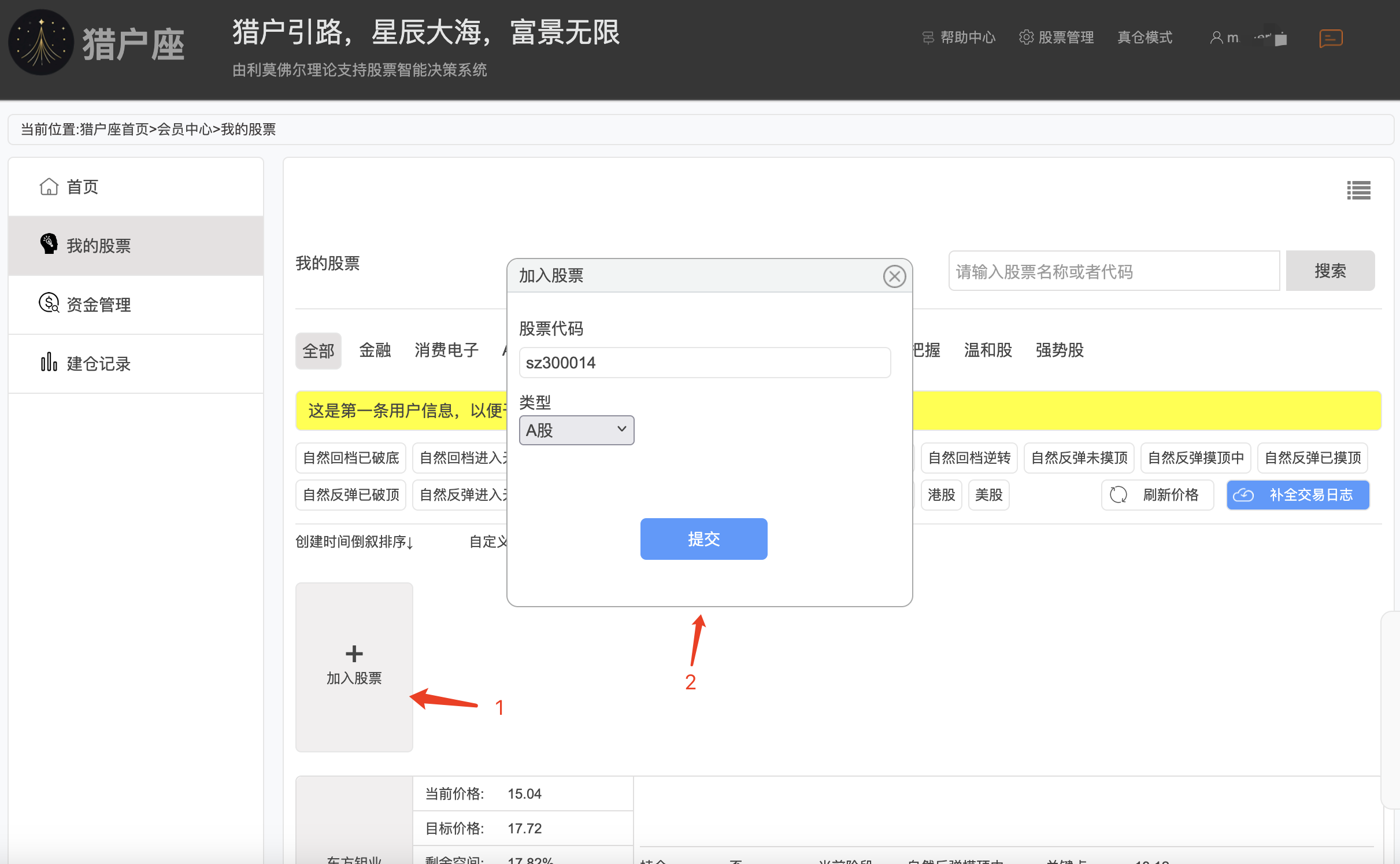Click 猎户座首页 in the breadcrumb

pos(114,130)
